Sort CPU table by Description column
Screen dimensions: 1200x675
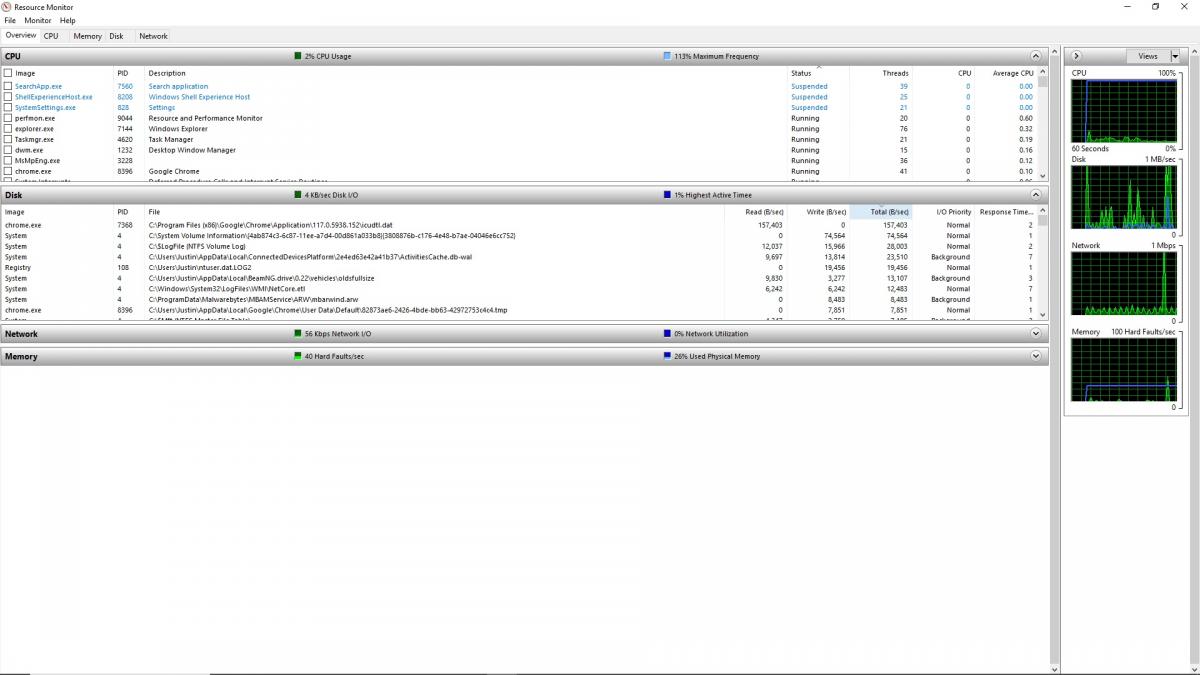coord(467,73)
